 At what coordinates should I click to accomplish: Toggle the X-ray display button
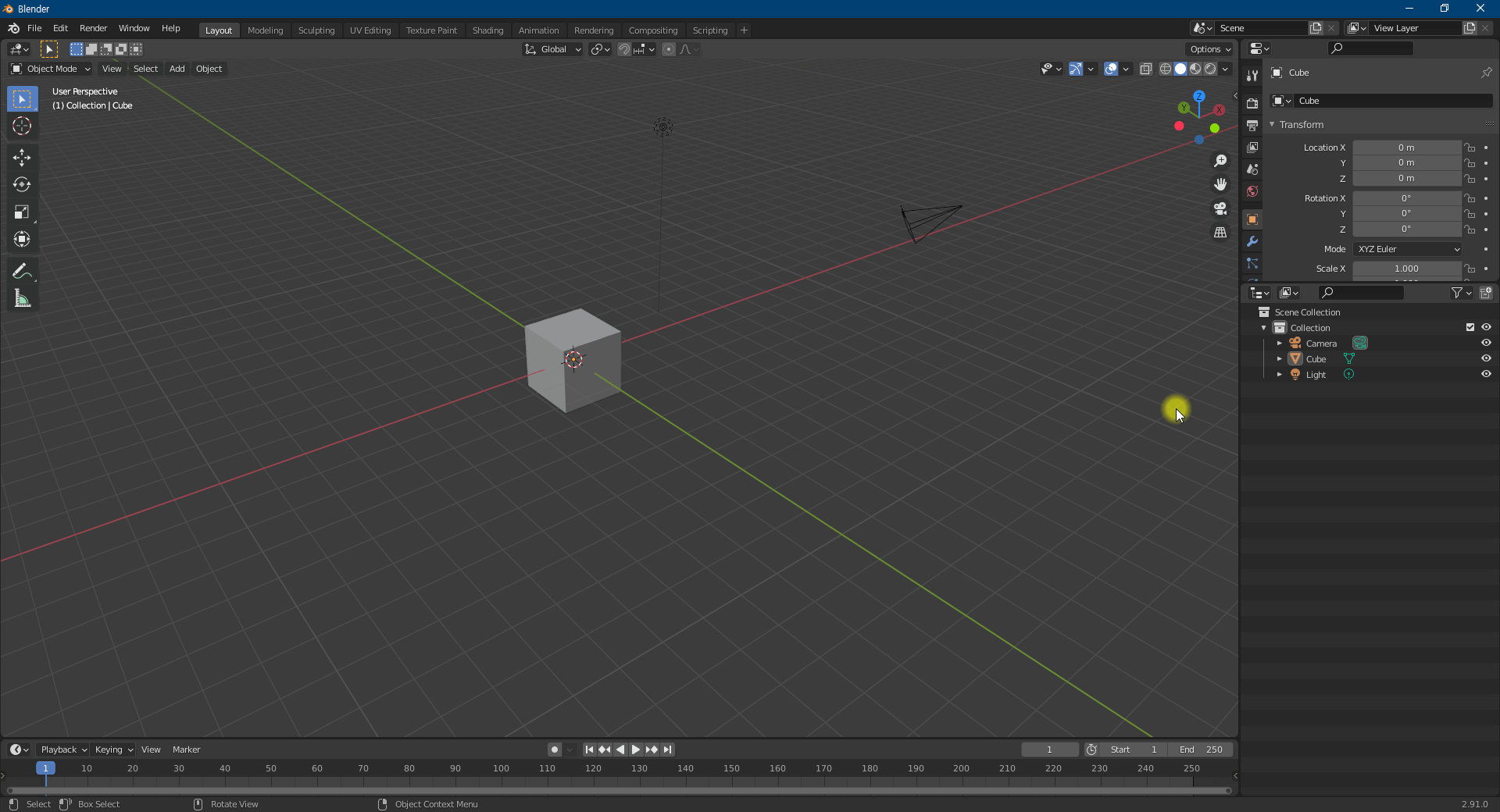(x=1146, y=69)
